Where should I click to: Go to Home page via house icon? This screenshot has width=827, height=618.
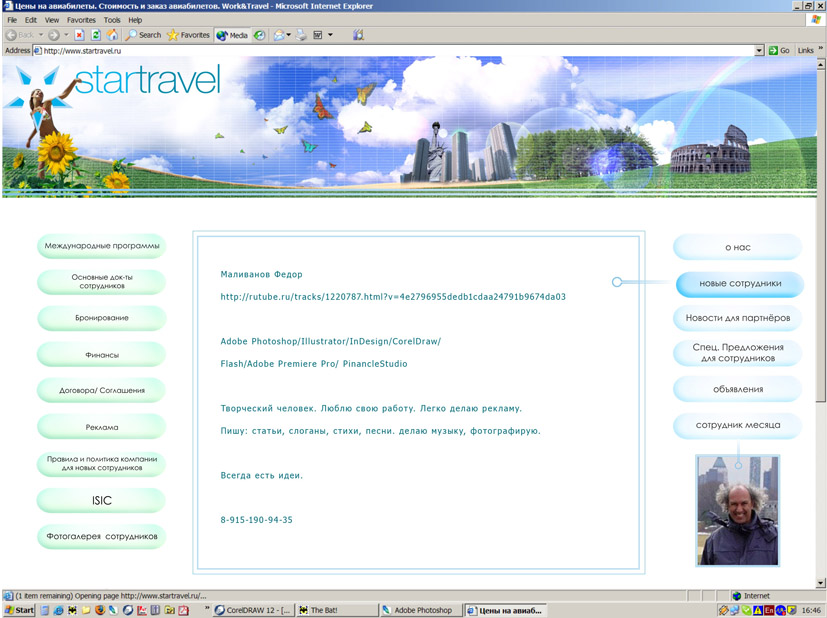point(112,35)
